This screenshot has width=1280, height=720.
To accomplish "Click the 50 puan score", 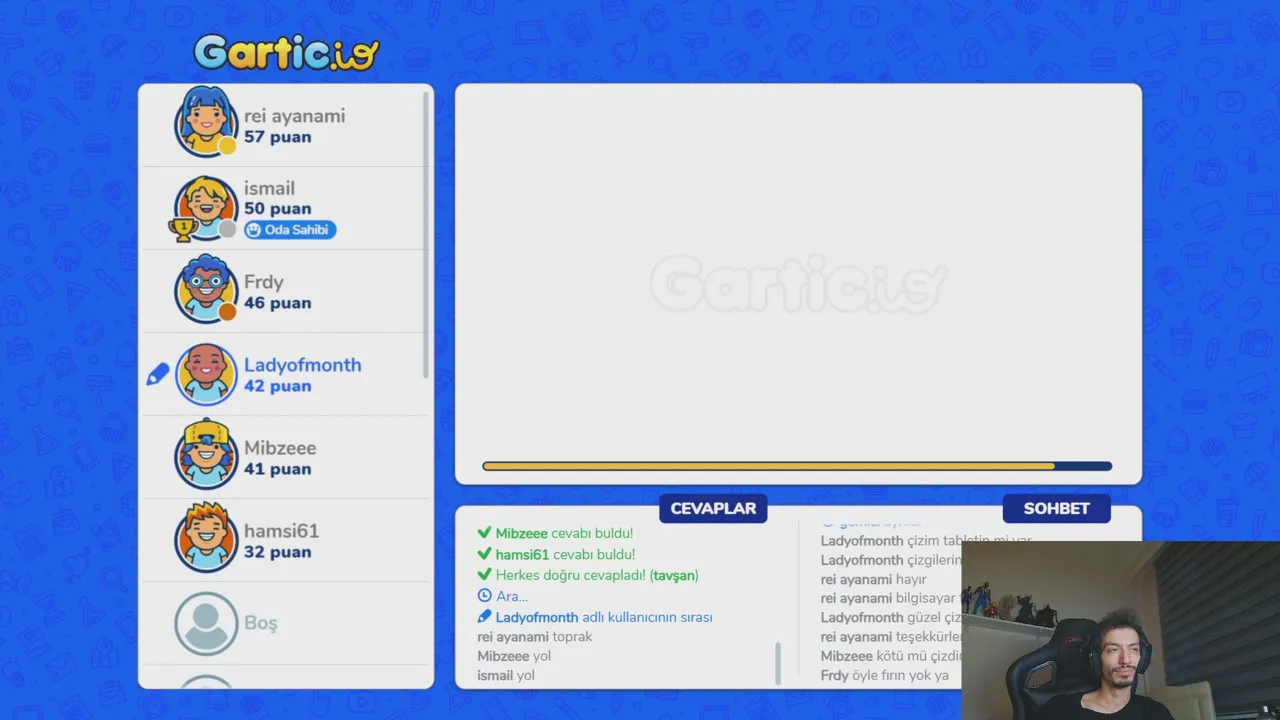I will [x=278, y=209].
